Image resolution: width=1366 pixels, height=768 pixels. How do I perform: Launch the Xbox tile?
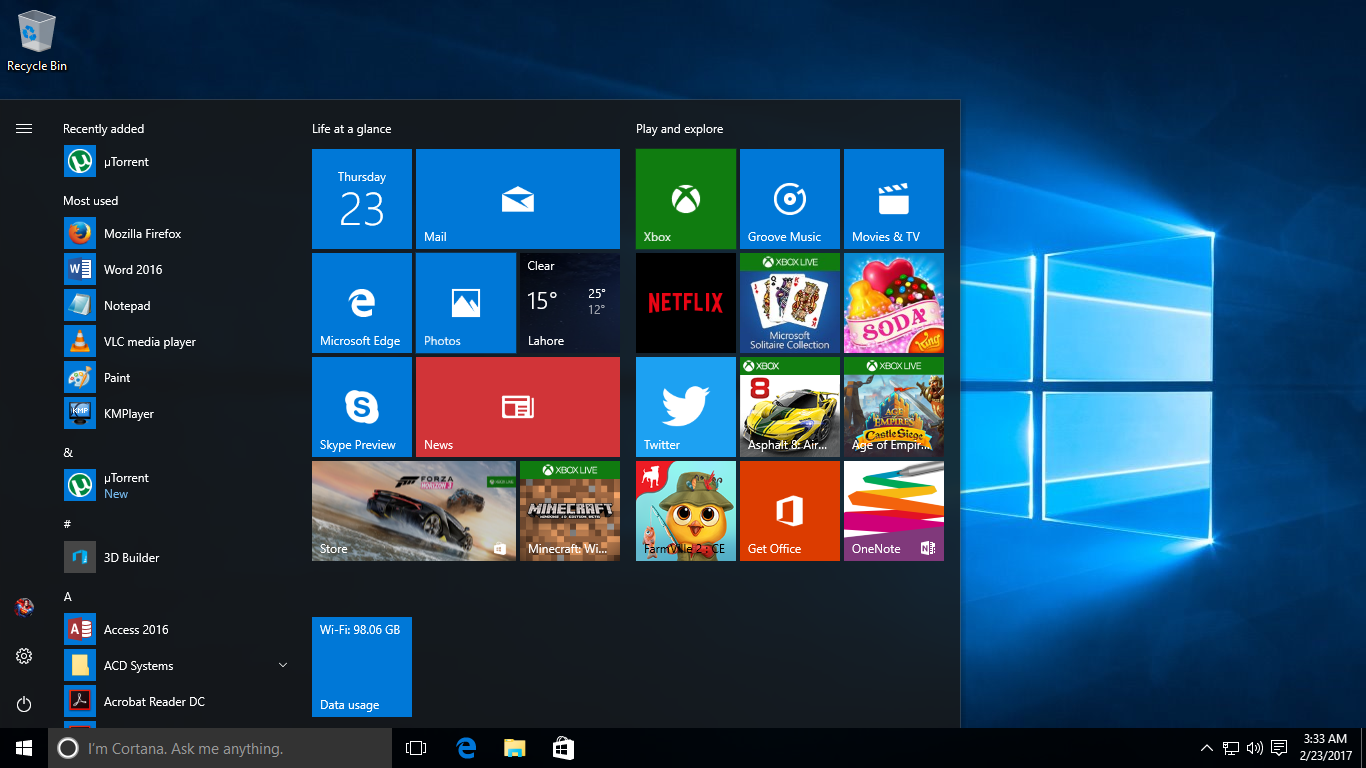(x=686, y=199)
